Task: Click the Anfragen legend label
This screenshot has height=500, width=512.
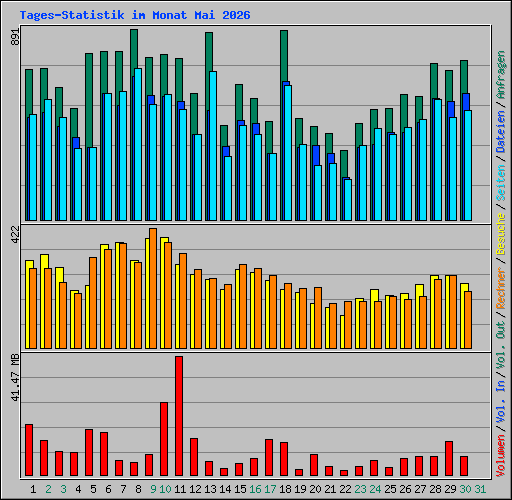Action: tap(501, 74)
